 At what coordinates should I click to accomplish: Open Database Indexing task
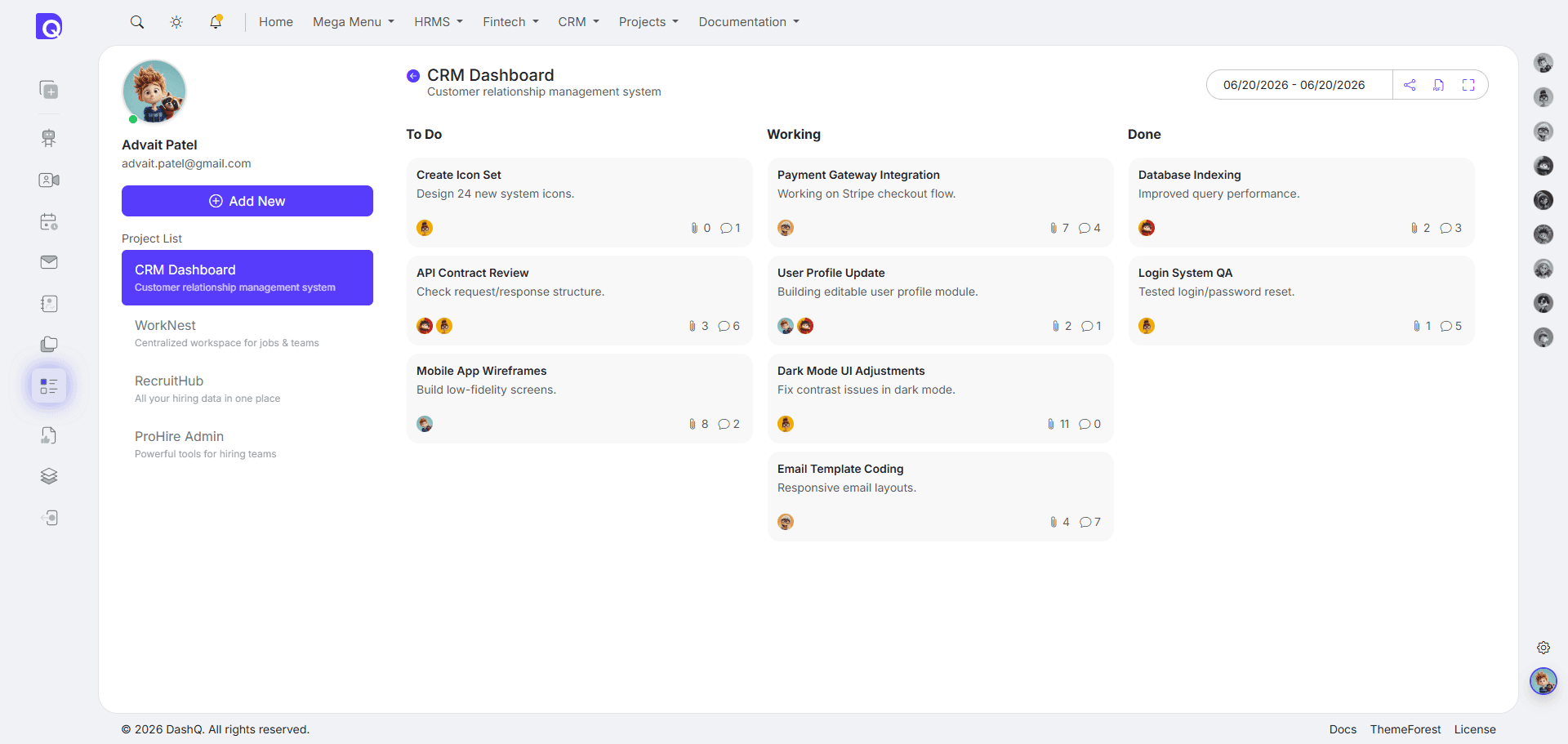pyautogui.click(x=1302, y=203)
